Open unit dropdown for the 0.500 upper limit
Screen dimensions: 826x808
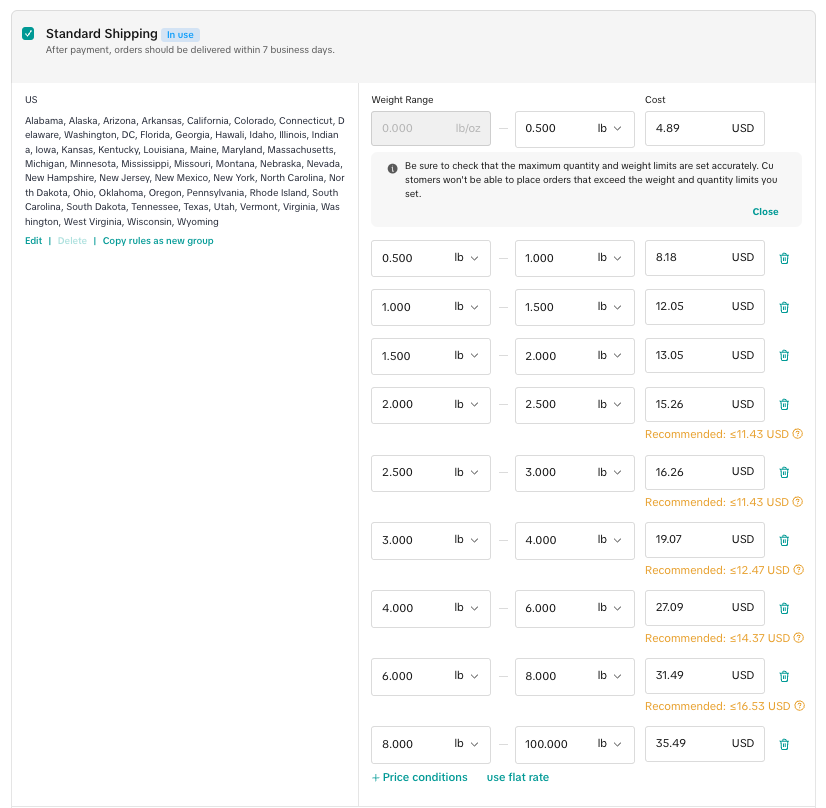[x=609, y=129]
